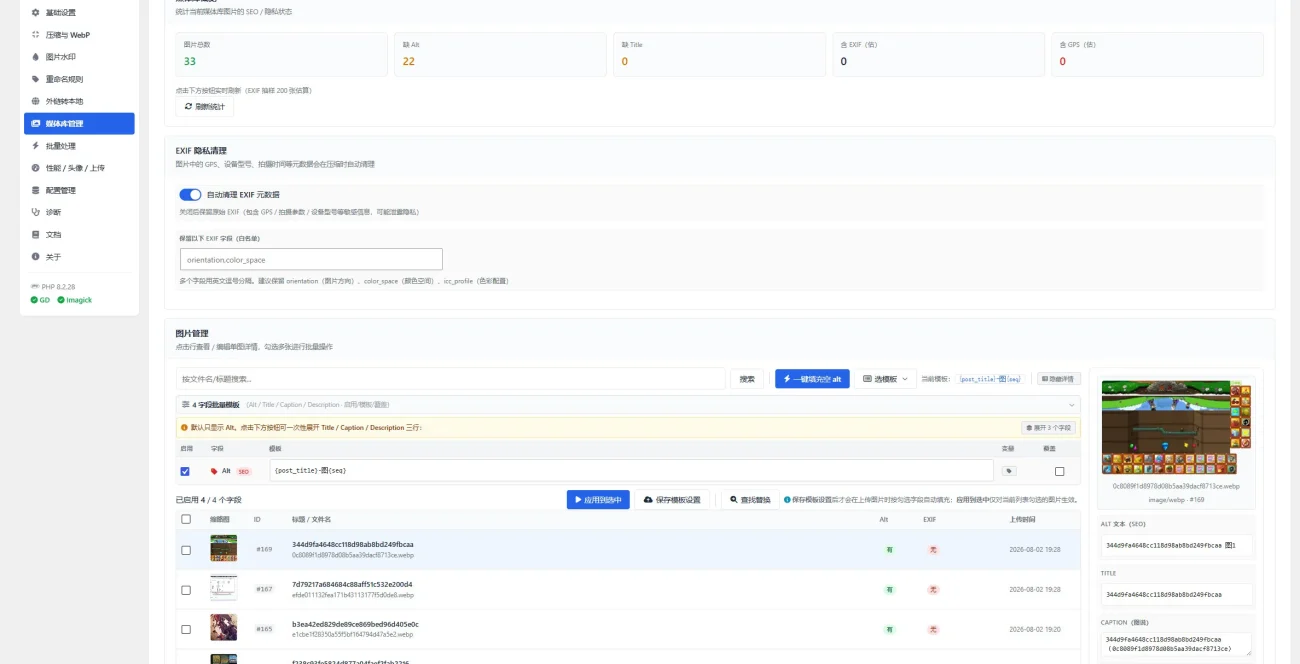Switch to 批量处理 page
The width and height of the screenshot is (1300, 664).
pyautogui.click(x=79, y=146)
